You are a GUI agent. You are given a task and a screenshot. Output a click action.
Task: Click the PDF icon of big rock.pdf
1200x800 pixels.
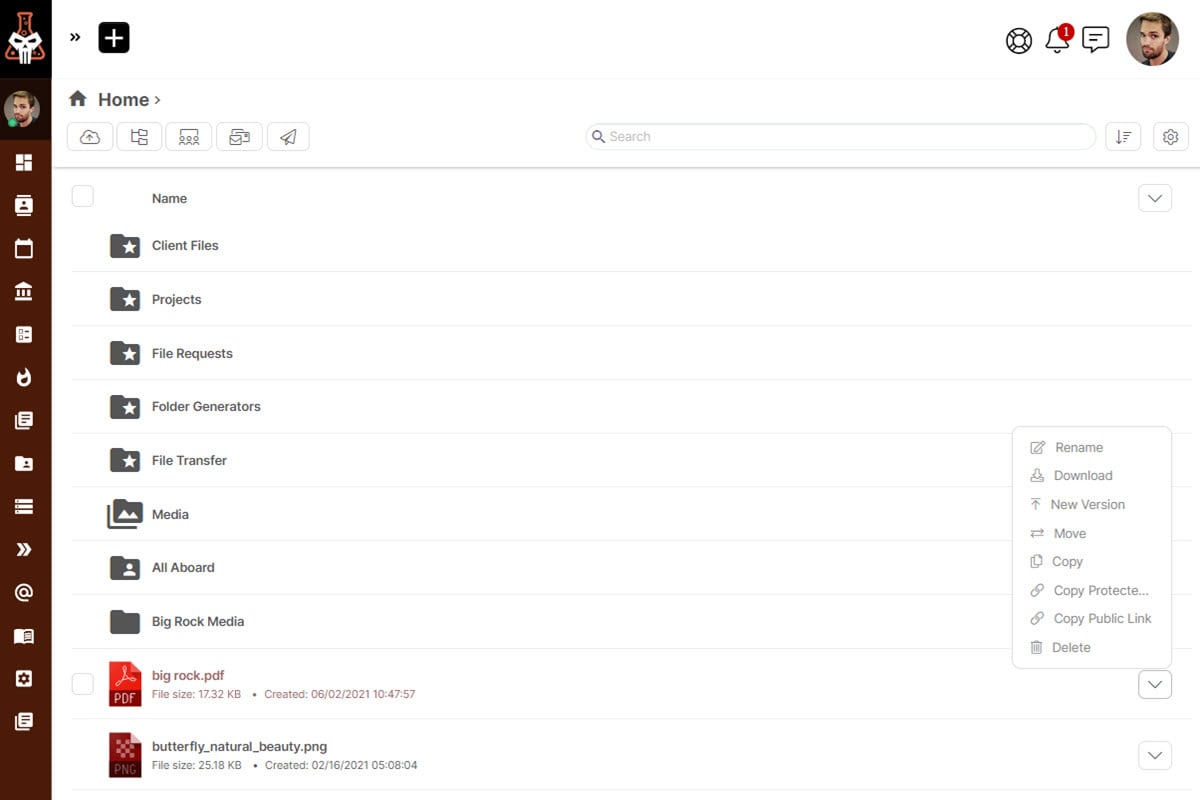click(x=125, y=684)
